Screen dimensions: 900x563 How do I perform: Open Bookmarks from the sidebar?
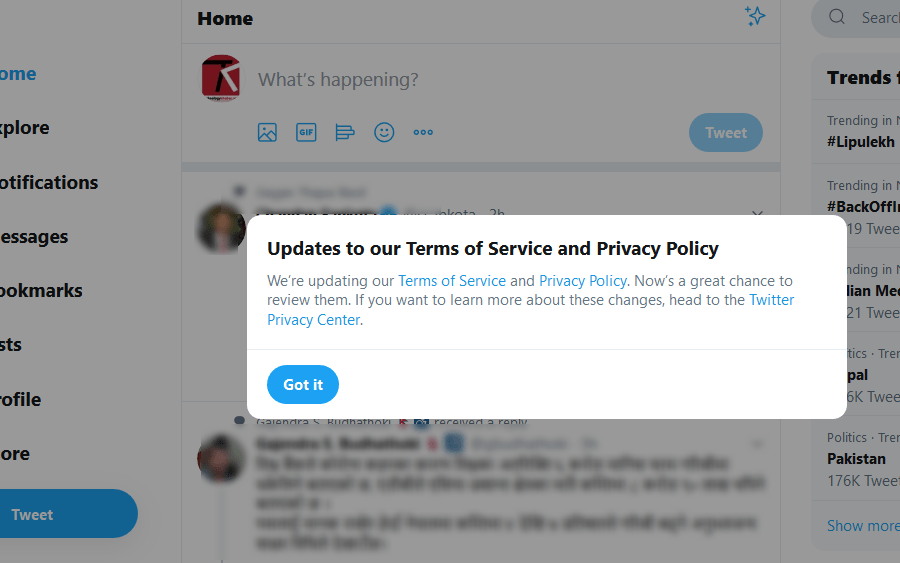41,291
